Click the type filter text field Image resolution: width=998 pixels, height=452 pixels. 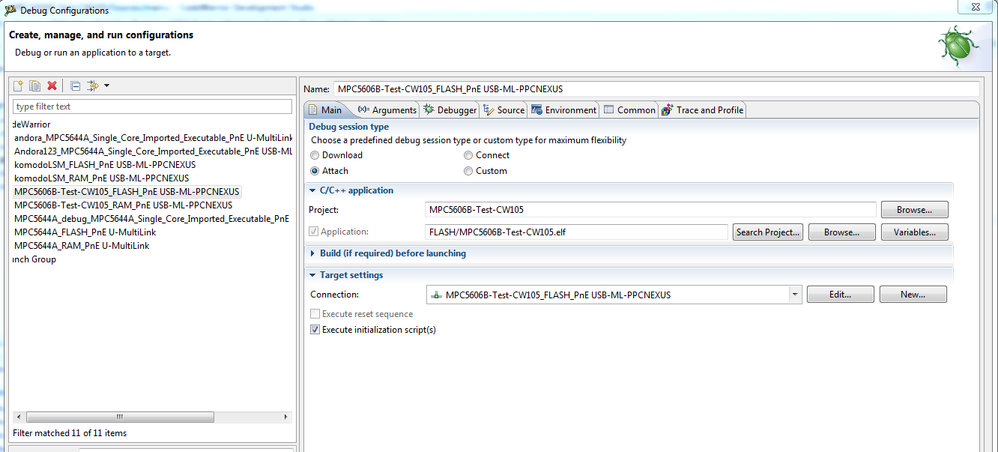pos(150,106)
